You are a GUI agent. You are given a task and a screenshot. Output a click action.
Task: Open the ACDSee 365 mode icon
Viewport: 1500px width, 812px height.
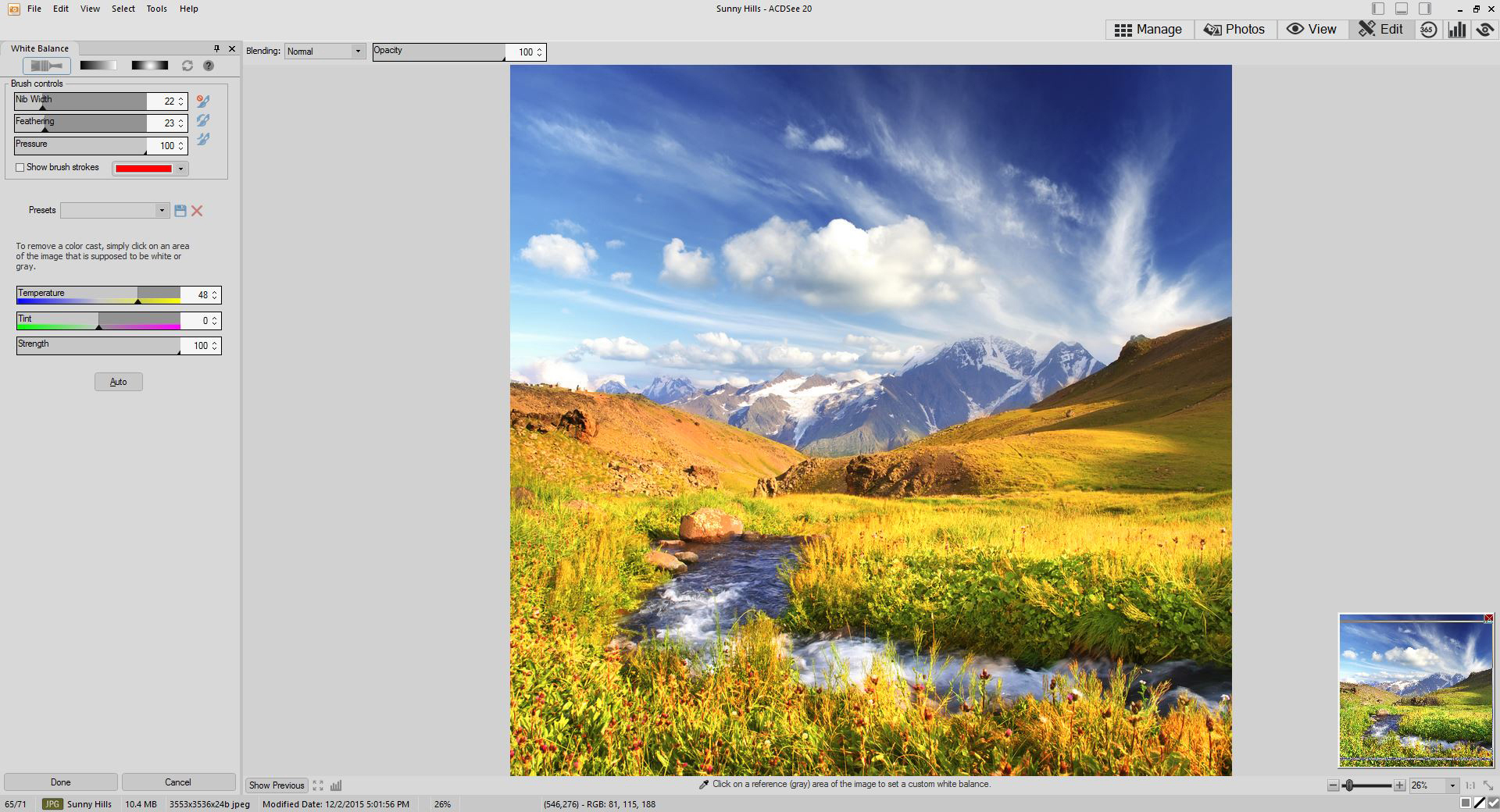(x=1428, y=30)
